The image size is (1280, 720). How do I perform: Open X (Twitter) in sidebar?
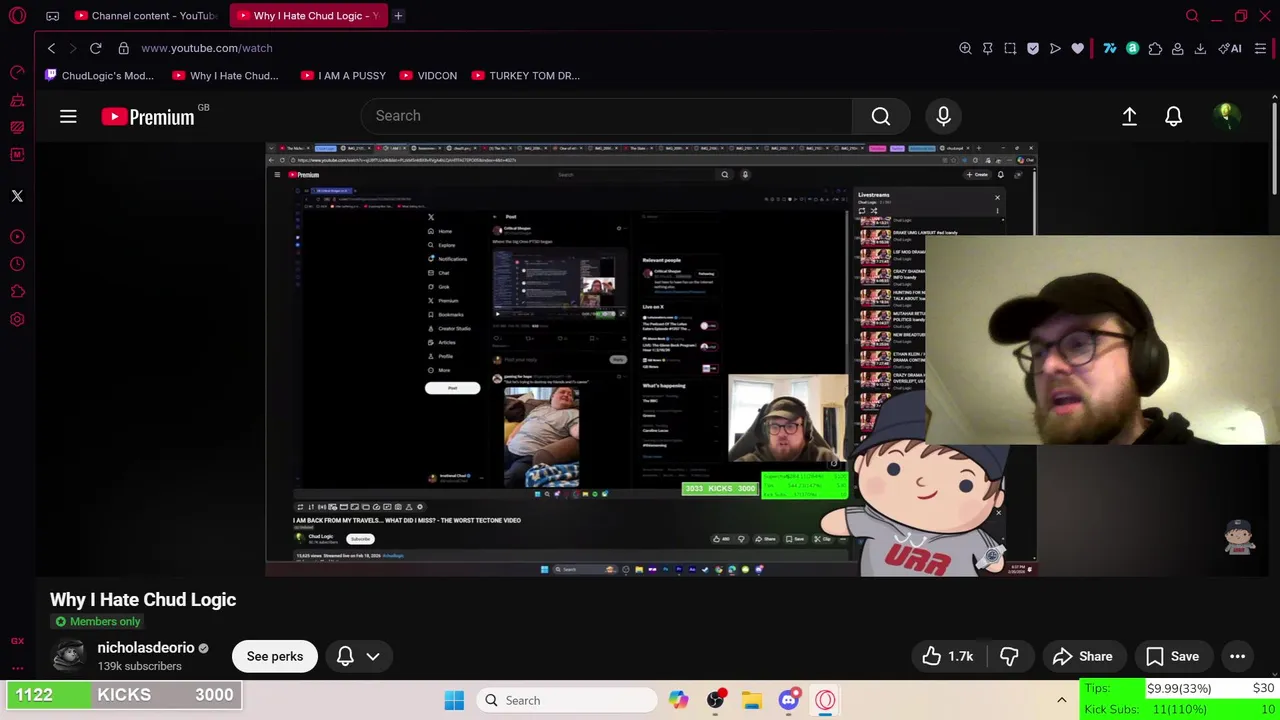click(17, 196)
